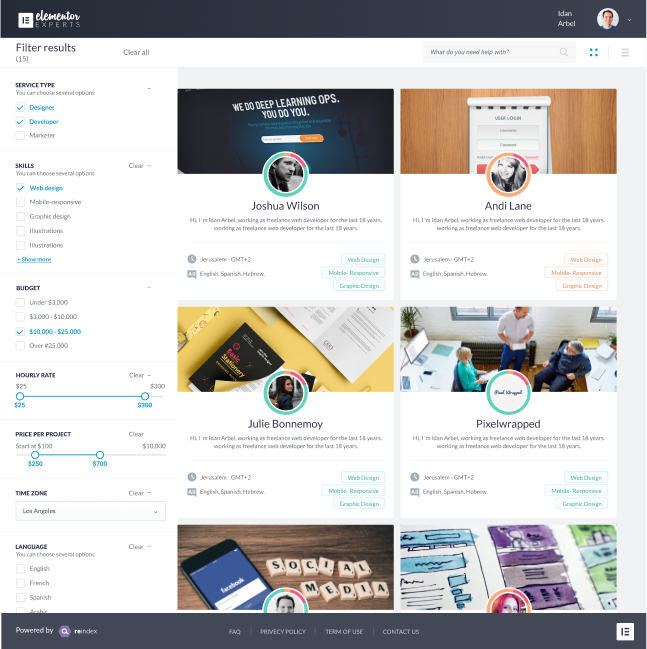This screenshot has height=649, width=647.
Task: Collapse the Service Type section
Action: pyautogui.click(x=149, y=88)
